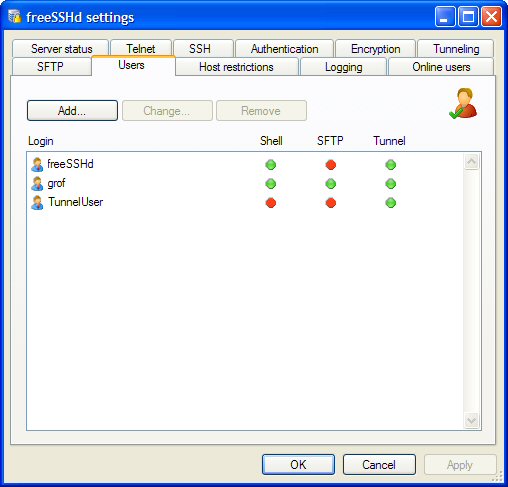Click the large user checkmark icon
This screenshot has height=487, width=508.
point(463,103)
